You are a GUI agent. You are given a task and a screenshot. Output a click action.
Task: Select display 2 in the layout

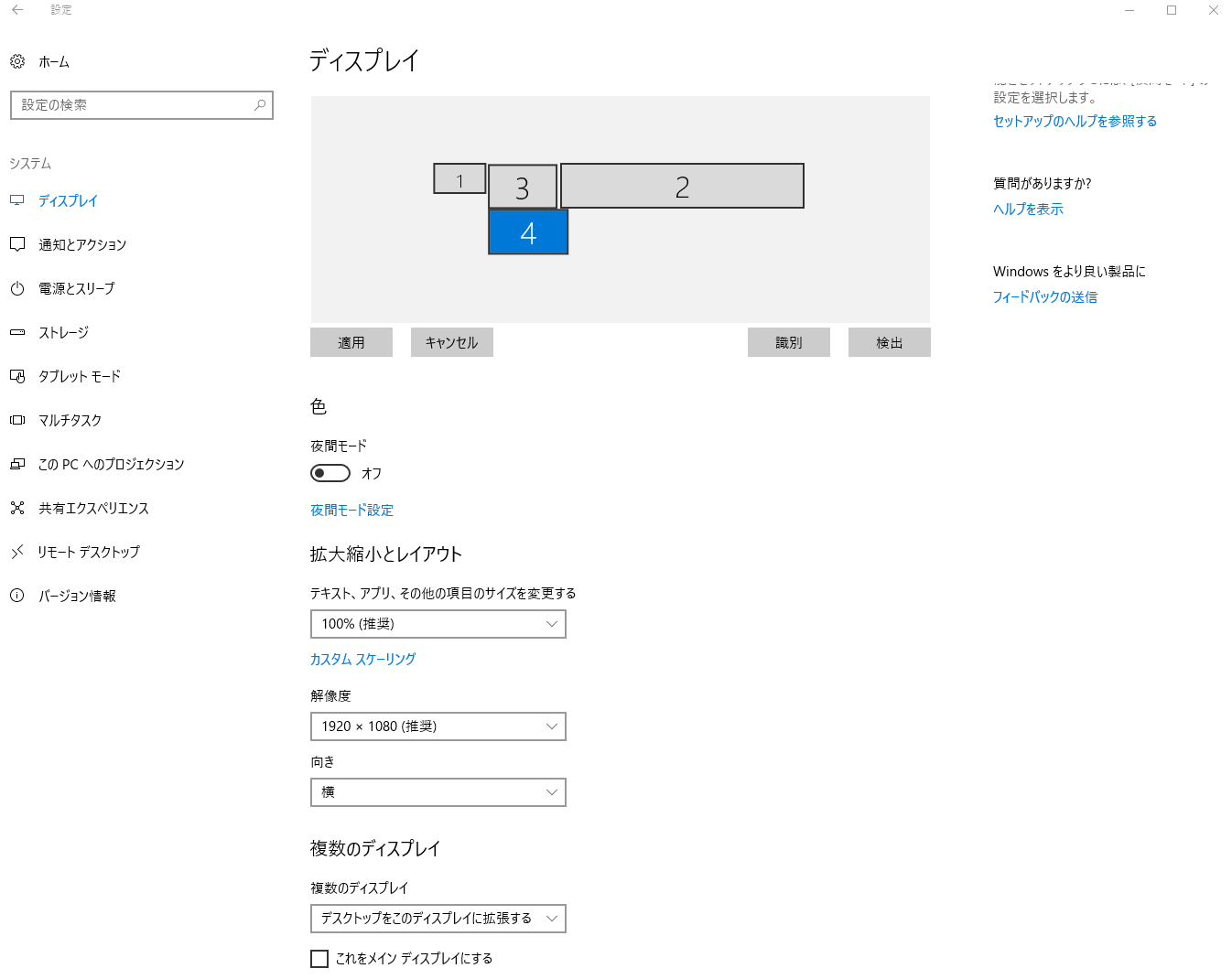point(682,186)
